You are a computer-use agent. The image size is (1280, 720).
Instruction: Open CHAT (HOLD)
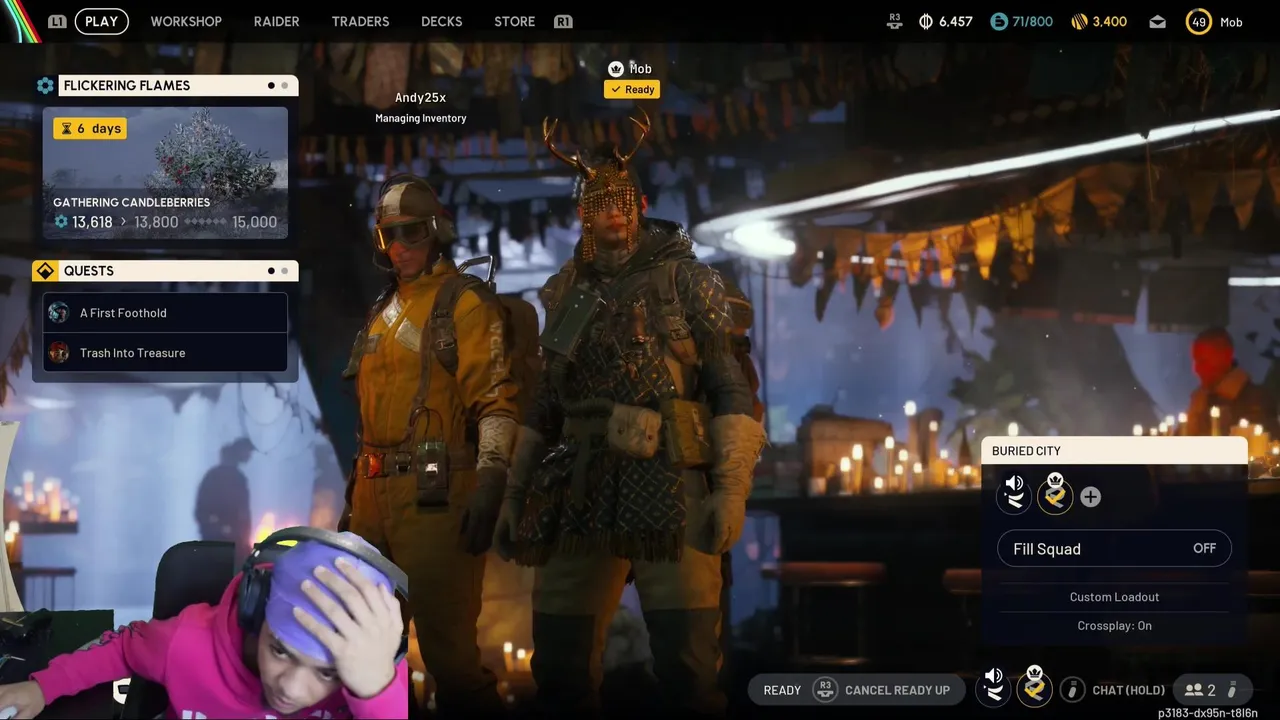[1128, 690]
